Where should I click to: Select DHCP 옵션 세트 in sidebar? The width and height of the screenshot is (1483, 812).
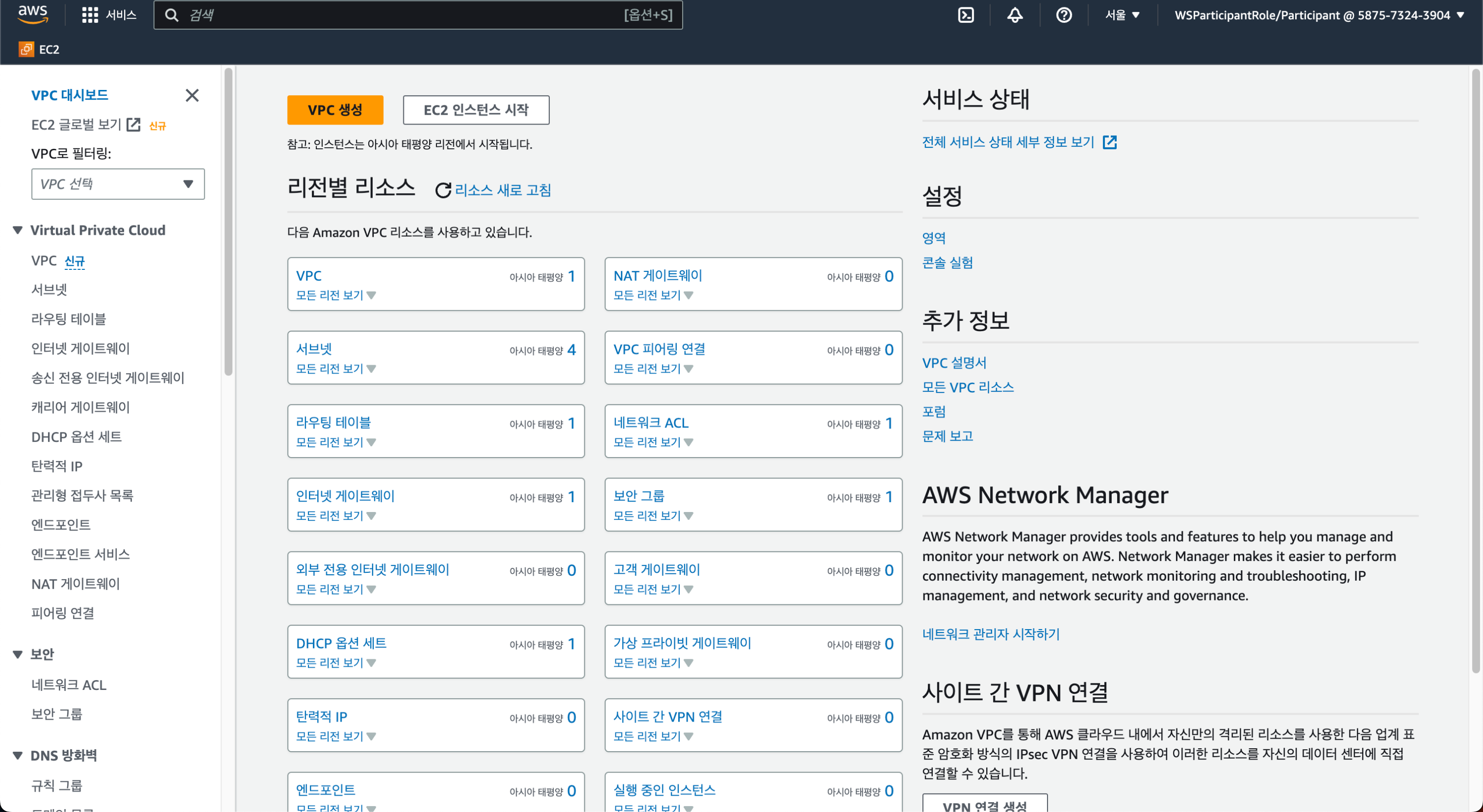76,437
